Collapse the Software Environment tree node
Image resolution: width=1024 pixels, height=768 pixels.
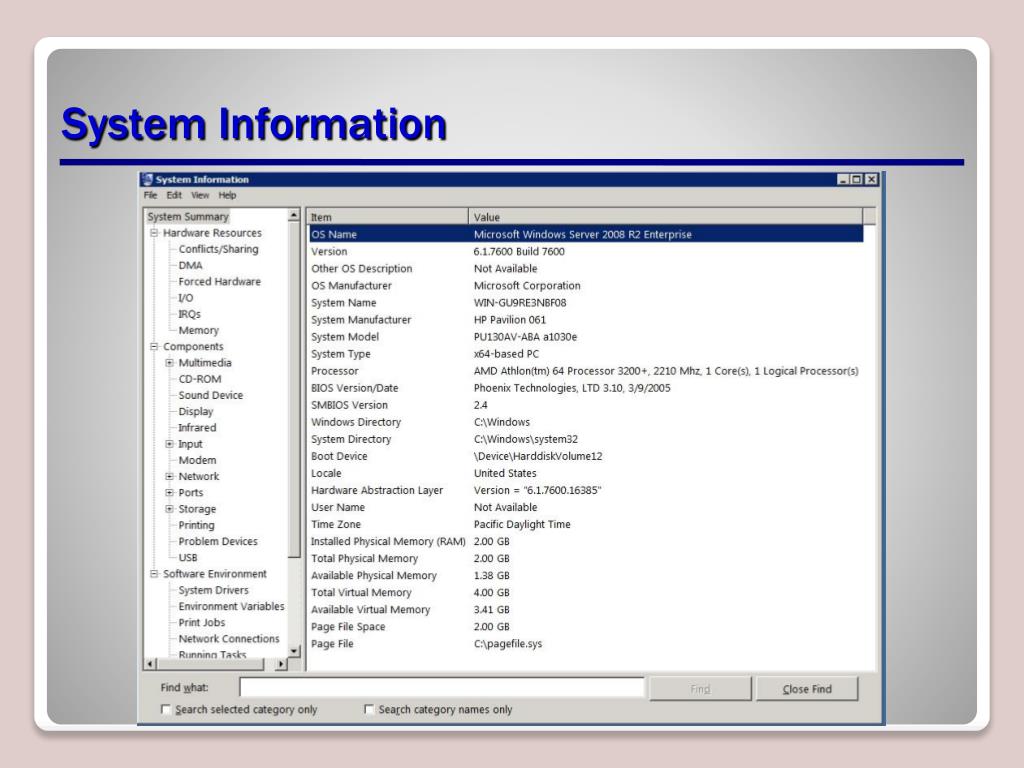pos(154,574)
